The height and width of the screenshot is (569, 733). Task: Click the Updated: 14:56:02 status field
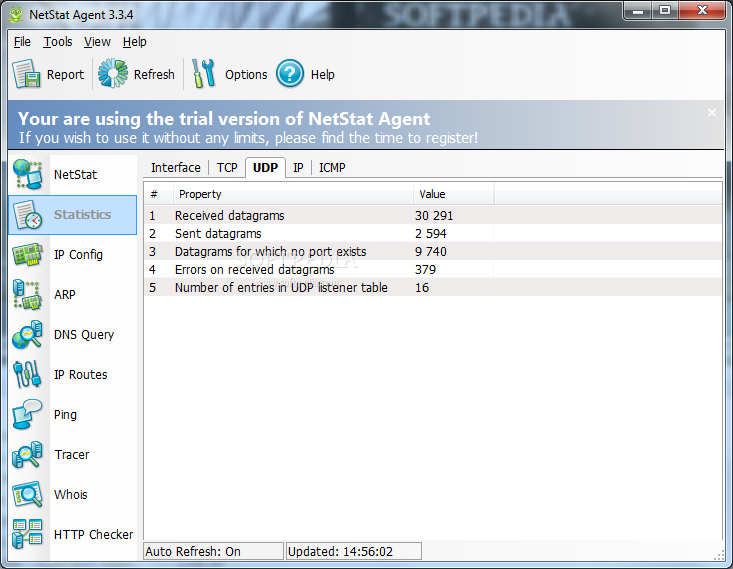(x=354, y=551)
